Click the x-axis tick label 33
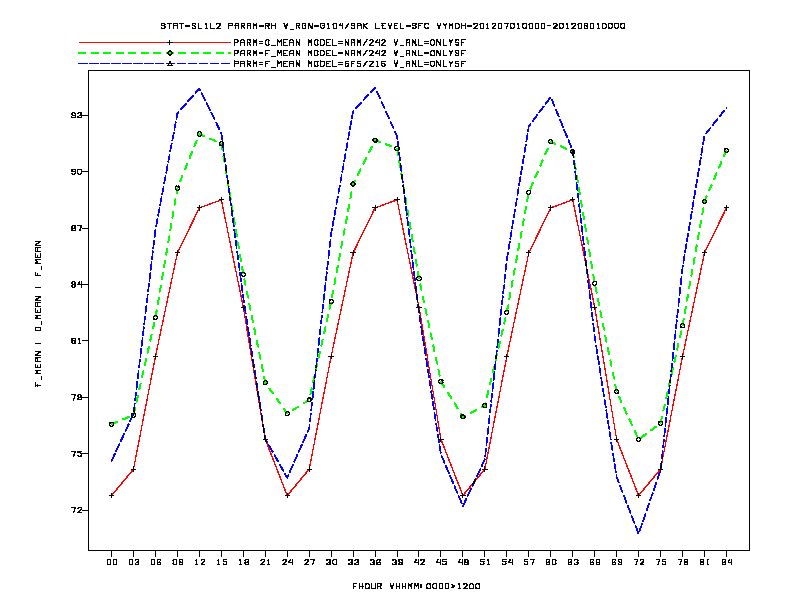Viewport: 792px width, 612px height. click(353, 562)
